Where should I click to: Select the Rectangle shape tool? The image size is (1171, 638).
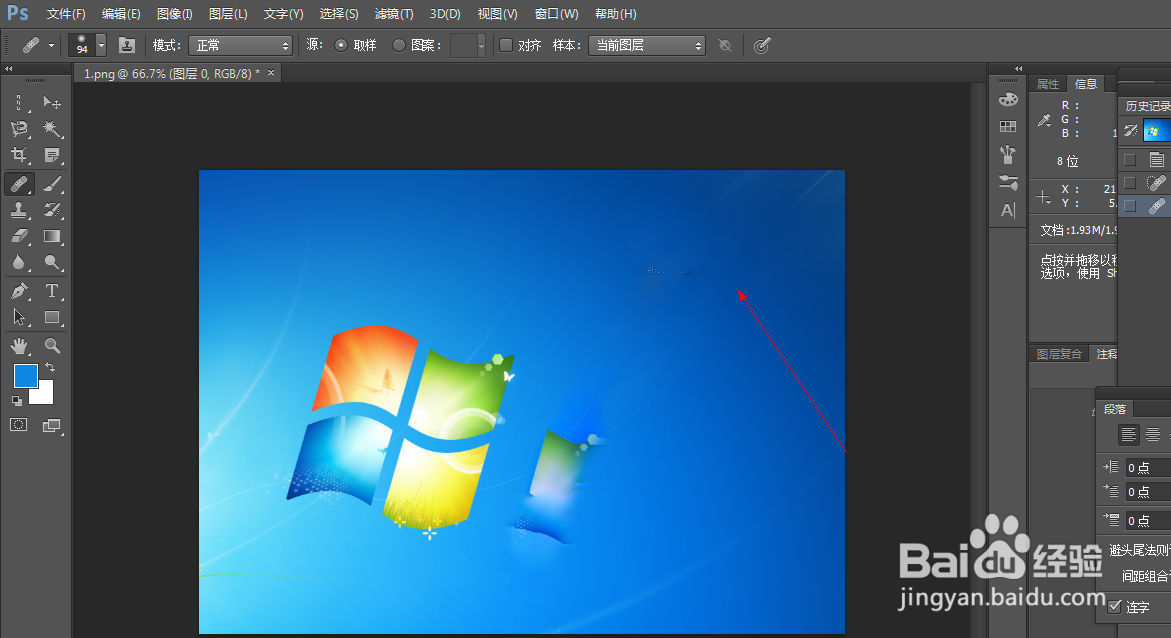tap(52, 318)
